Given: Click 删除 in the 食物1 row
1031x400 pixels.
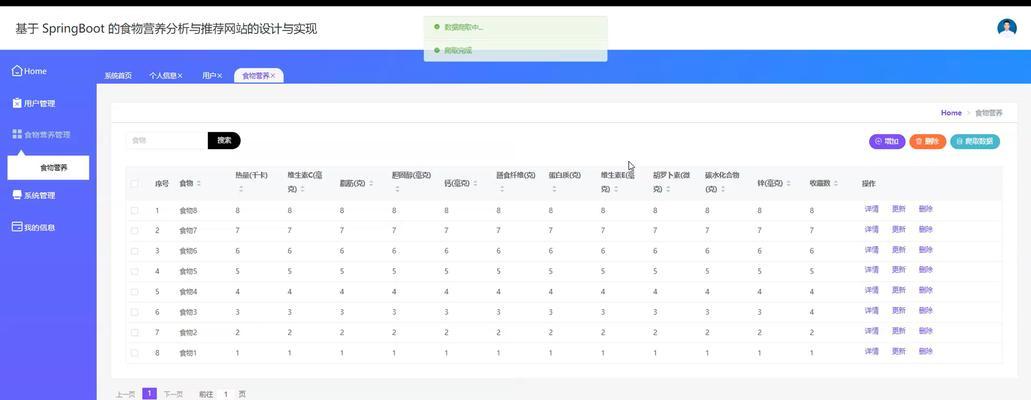Looking at the screenshot, I should 925,351.
